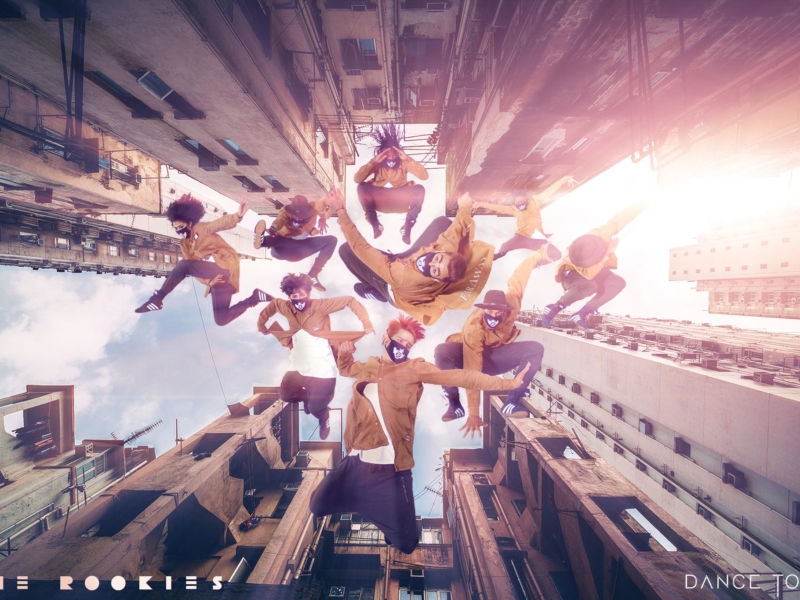Select the far-right dancer with round hat
This screenshot has width=800, height=600.
coord(588,265)
